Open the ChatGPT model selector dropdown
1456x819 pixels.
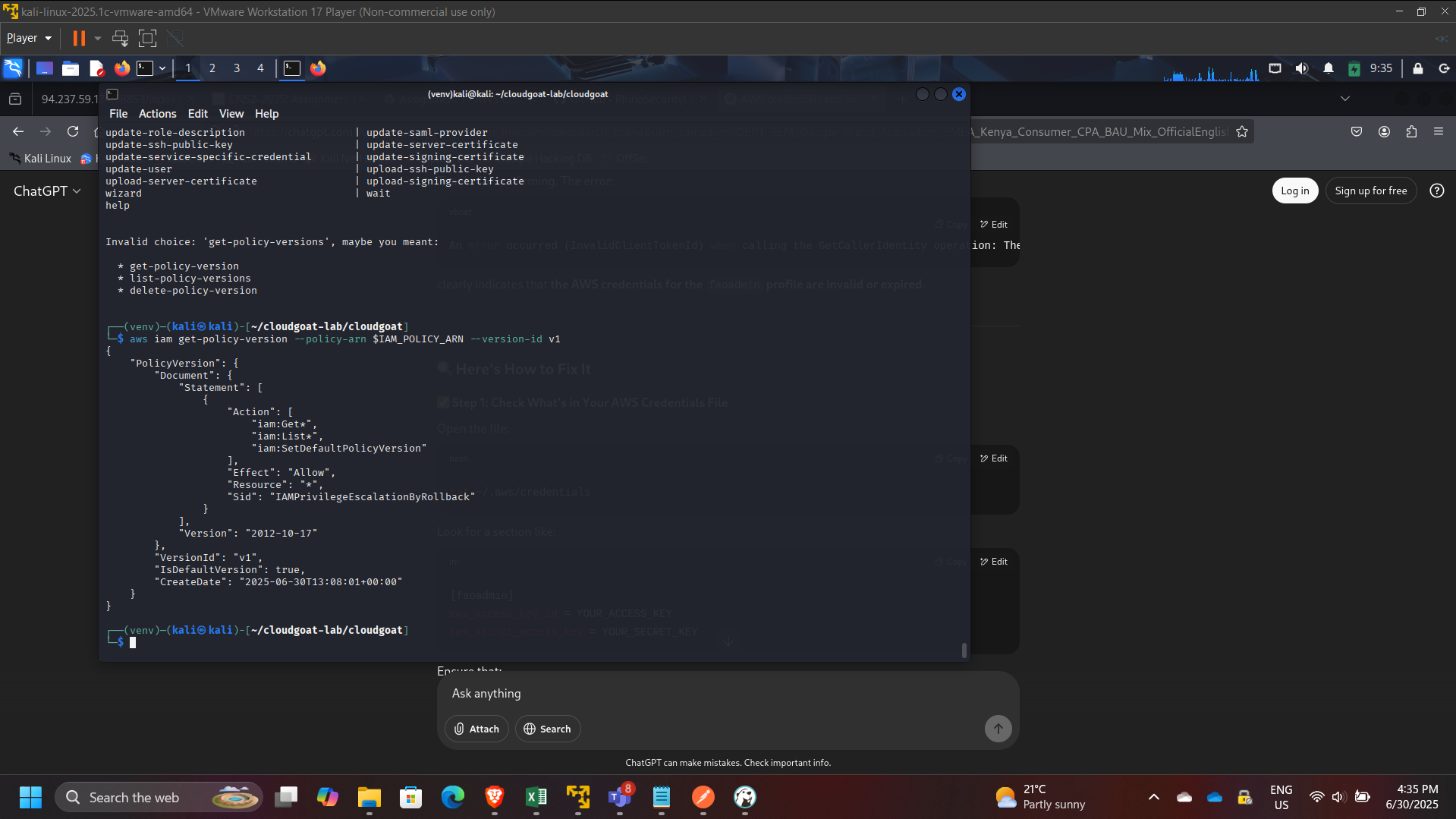point(47,191)
